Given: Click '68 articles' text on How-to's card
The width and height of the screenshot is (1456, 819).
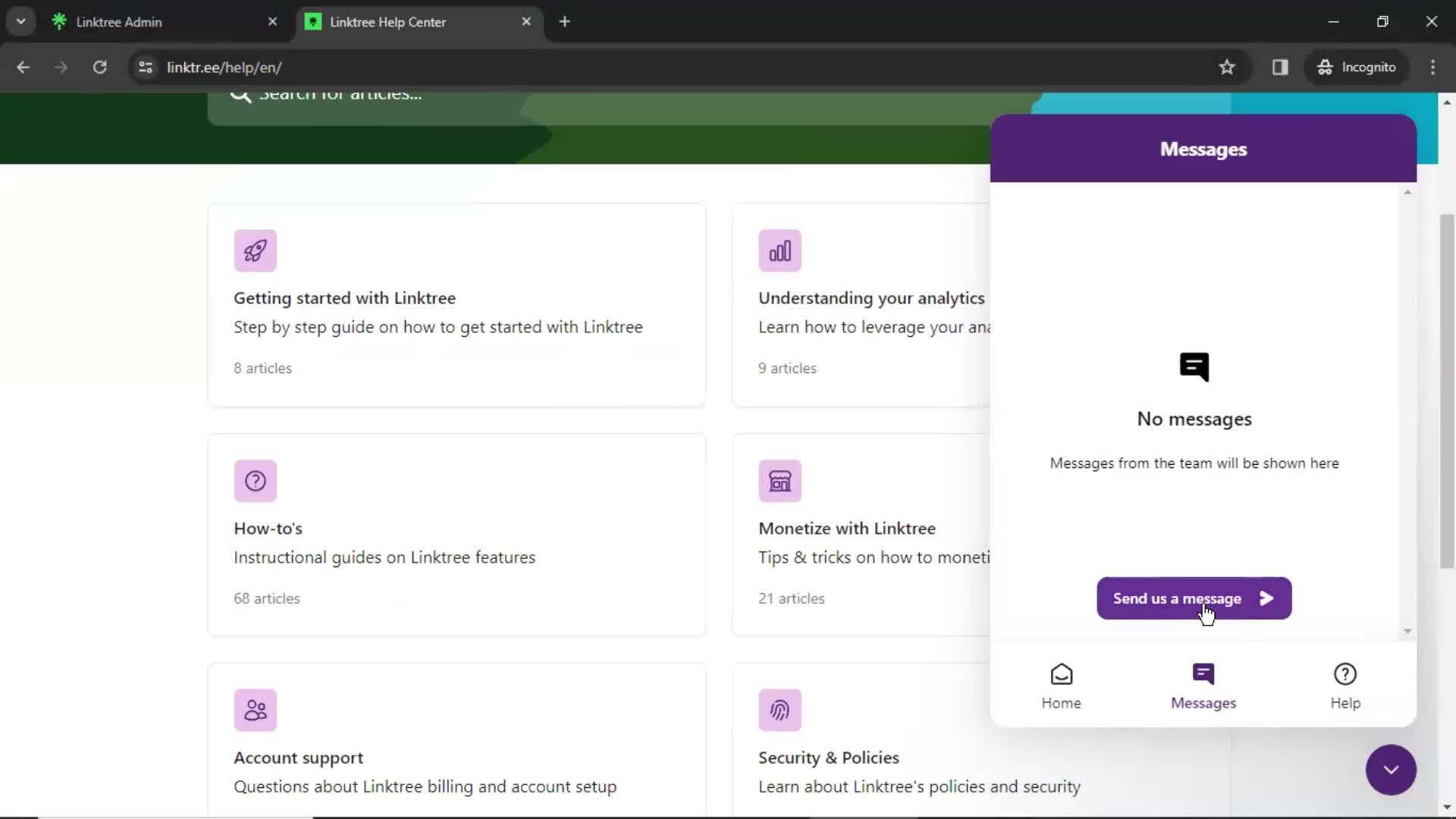Looking at the screenshot, I should (x=266, y=598).
